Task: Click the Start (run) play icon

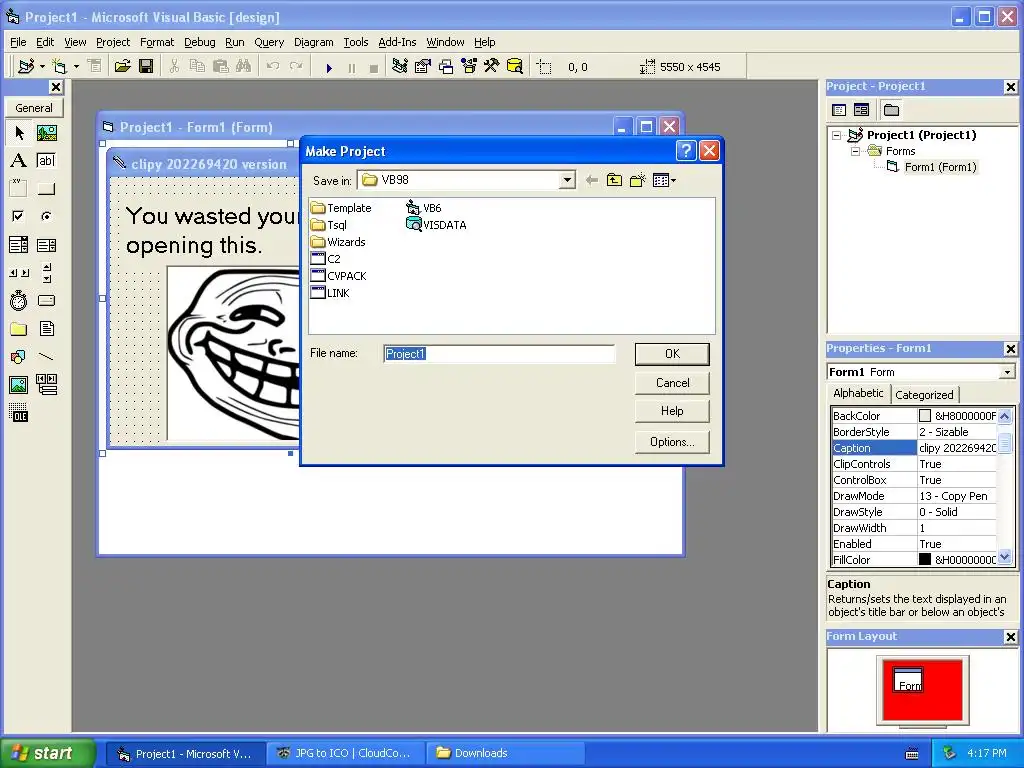Action: [329, 67]
